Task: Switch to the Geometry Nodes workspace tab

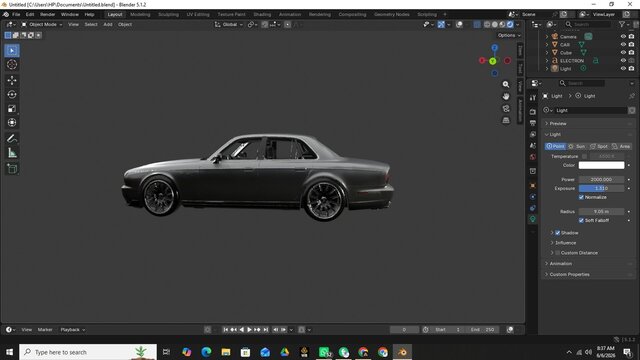Action: point(391,14)
